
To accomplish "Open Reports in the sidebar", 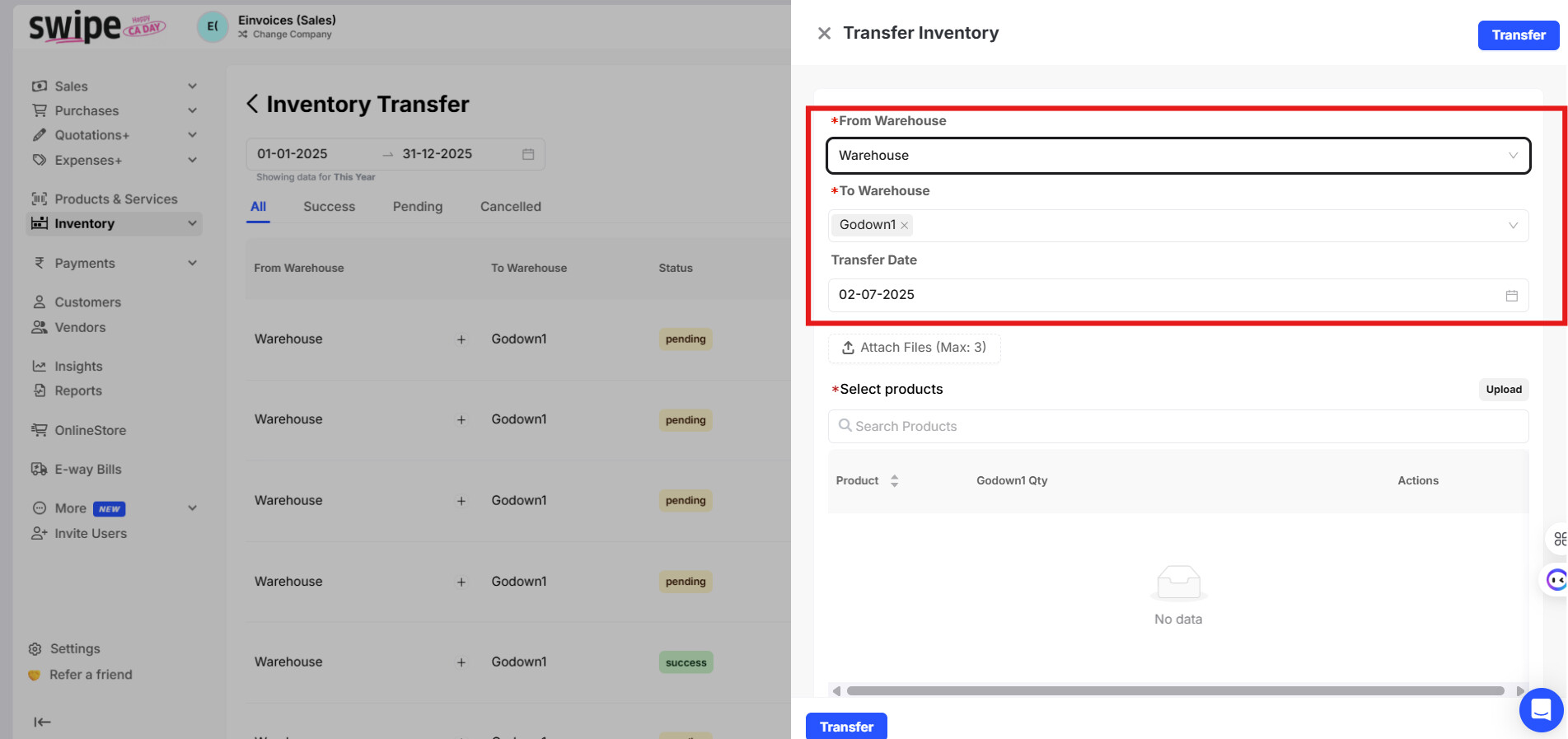I will pyautogui.click(x=78, y=391).
